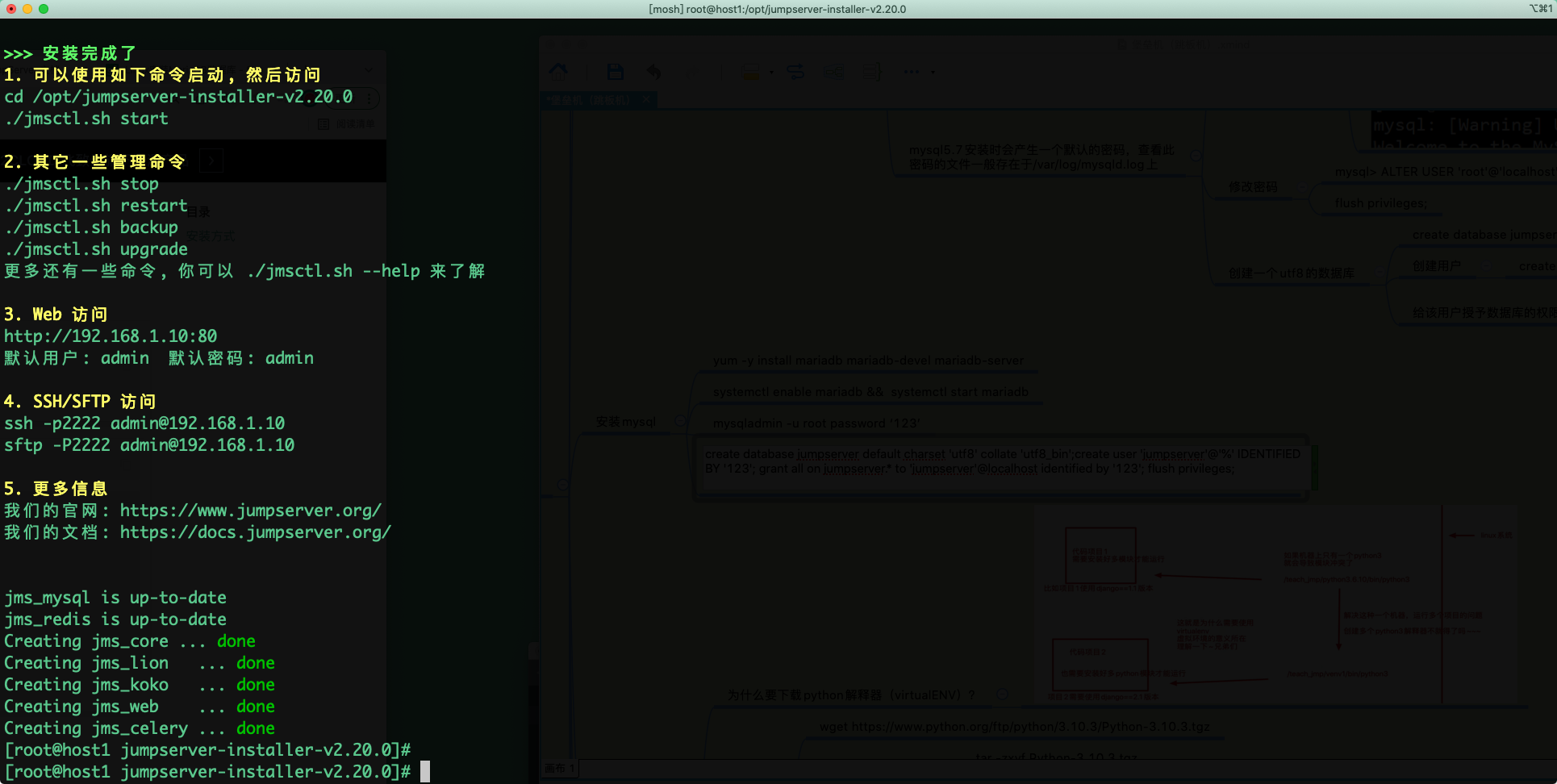Image resolution: width=1557 pixels, height=784 pixels.
Task: Select the 'yum -y install mariadb' topic
Action: (x=868, y=361)
